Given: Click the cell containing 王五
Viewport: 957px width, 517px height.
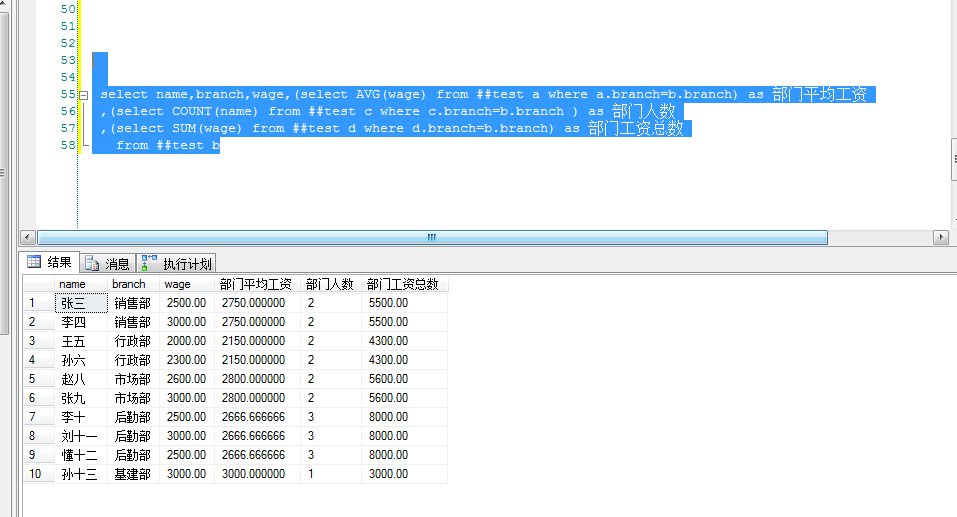Looking at the screenshot, I should click(81, 341).
